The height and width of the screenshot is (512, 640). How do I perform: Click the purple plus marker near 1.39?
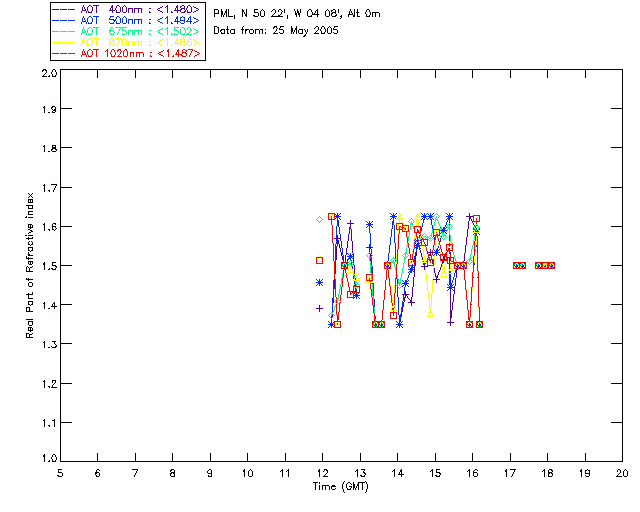[x=320, y=309]
